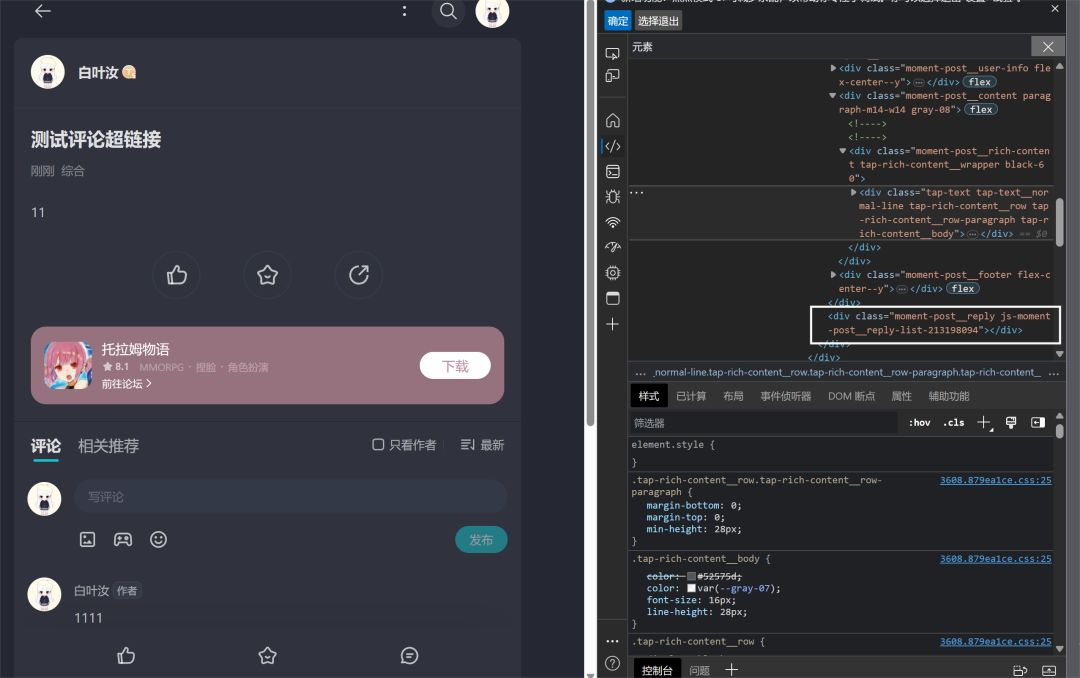Switch to 评论 tab
Screen dimensions: 1080x678
pos(45,446)
